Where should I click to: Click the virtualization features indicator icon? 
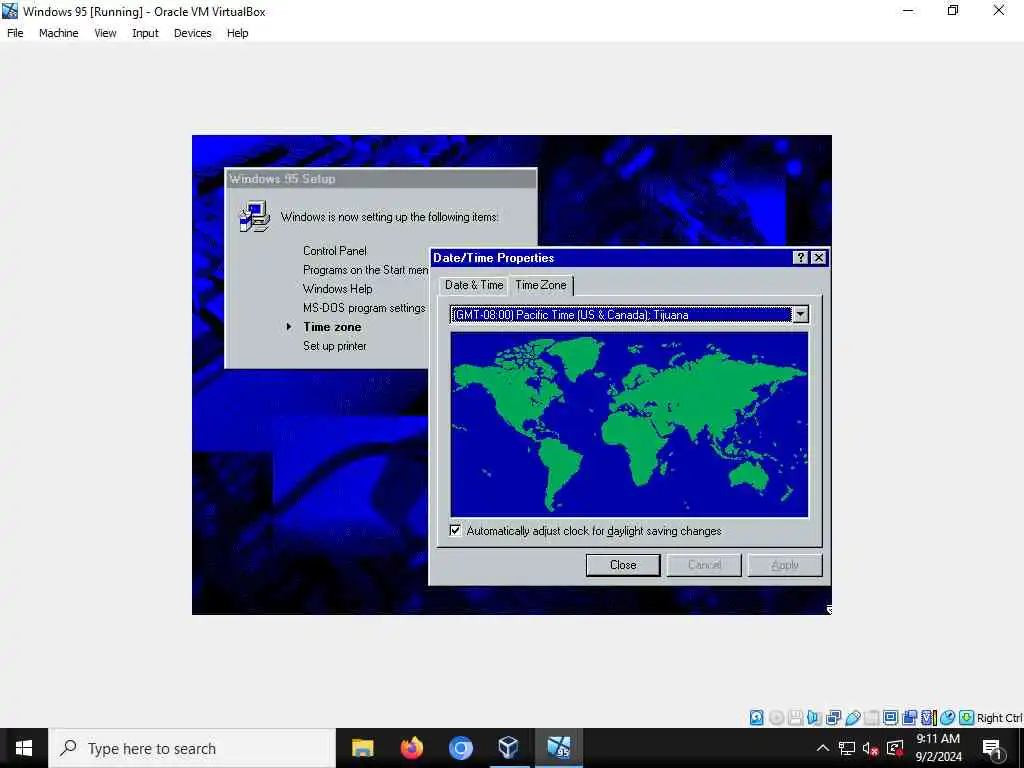[x=928, y=718]
